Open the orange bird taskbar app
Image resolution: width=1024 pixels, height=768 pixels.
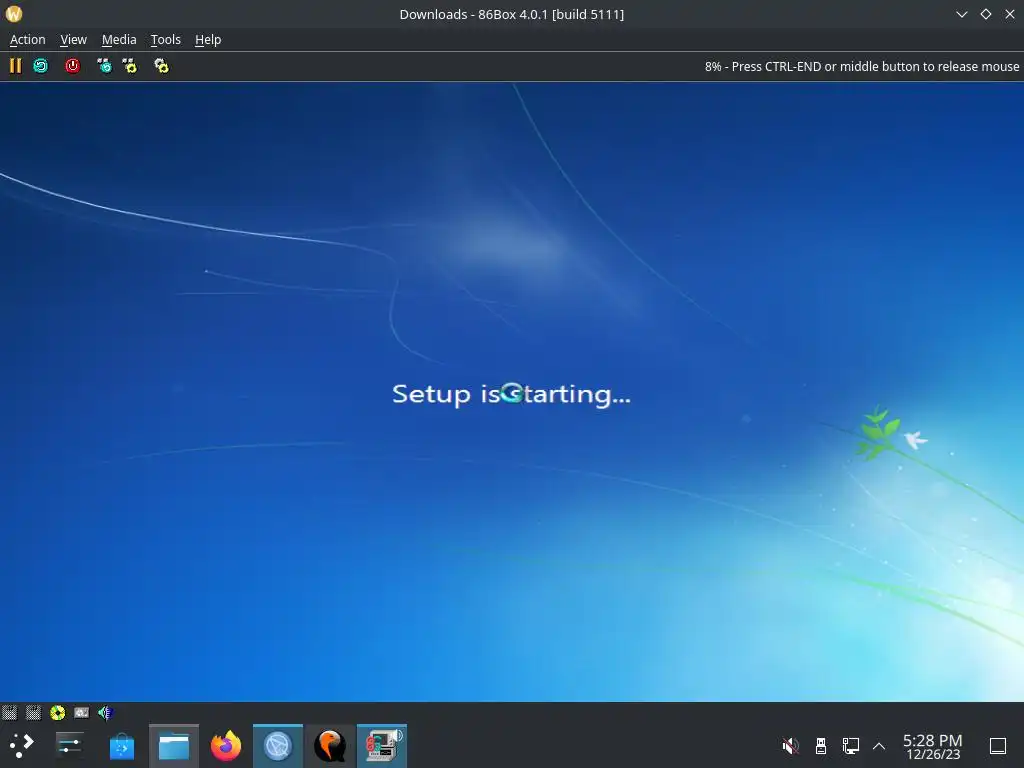330,746
